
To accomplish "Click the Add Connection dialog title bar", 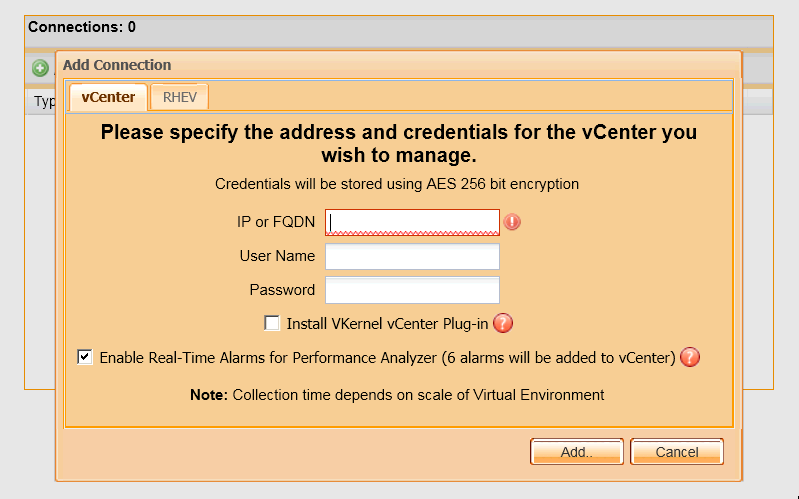I will tap(398, 65).
